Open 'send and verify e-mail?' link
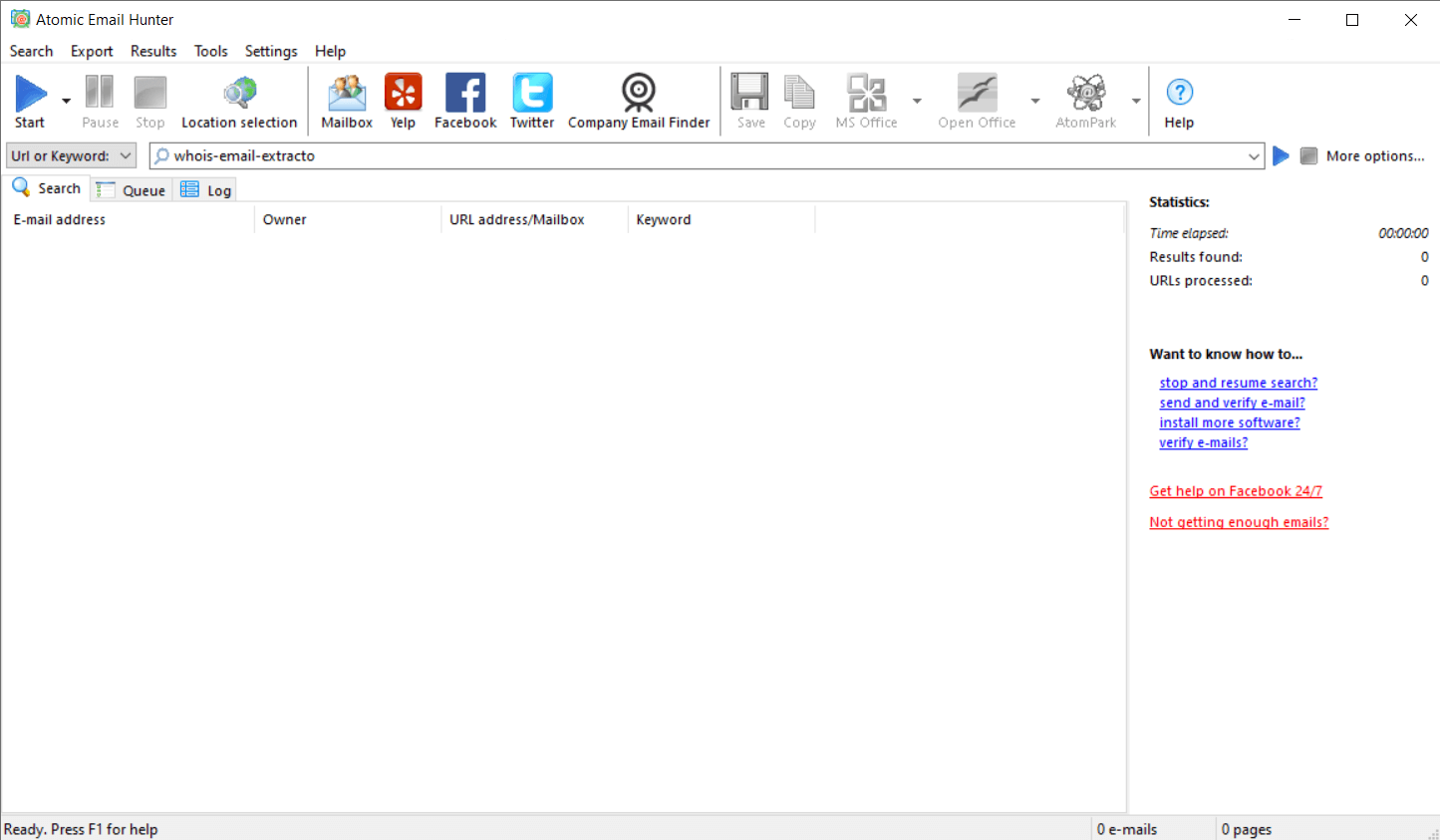 pyautogui.click(x=1232, y=403)
